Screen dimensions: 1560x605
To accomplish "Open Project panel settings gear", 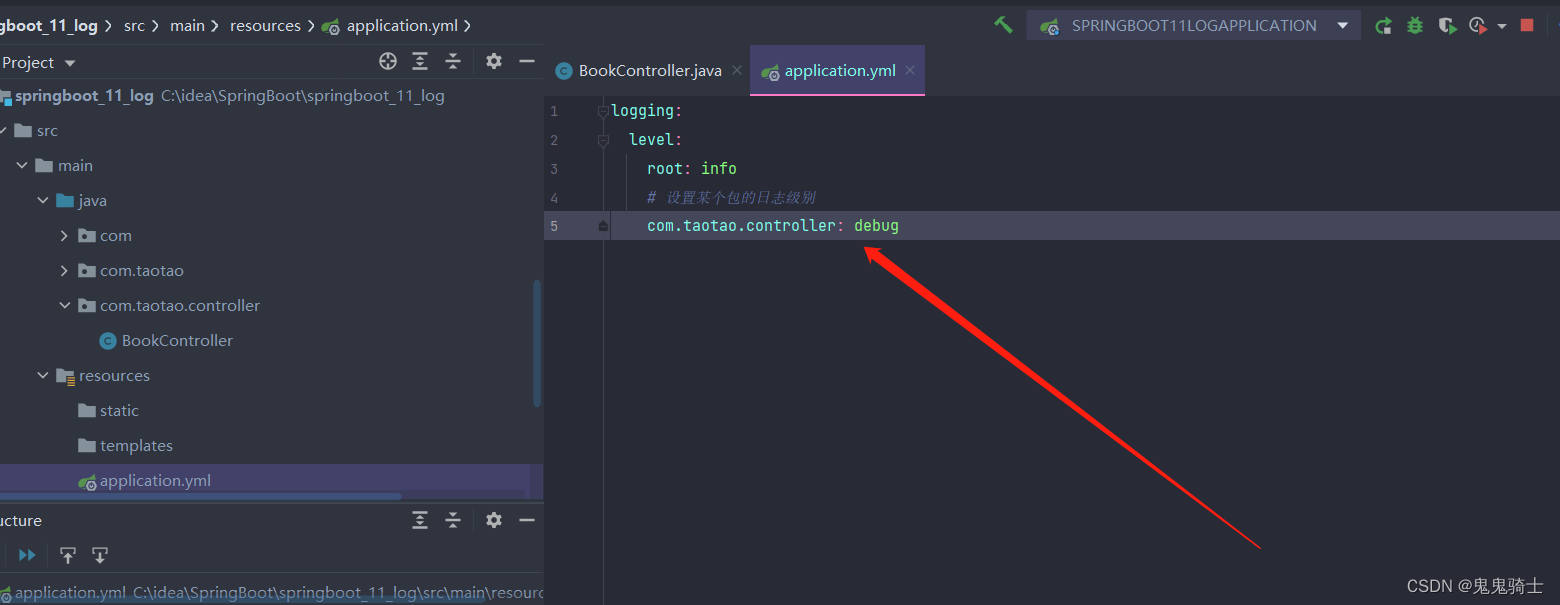I will [x=494, y=62].
